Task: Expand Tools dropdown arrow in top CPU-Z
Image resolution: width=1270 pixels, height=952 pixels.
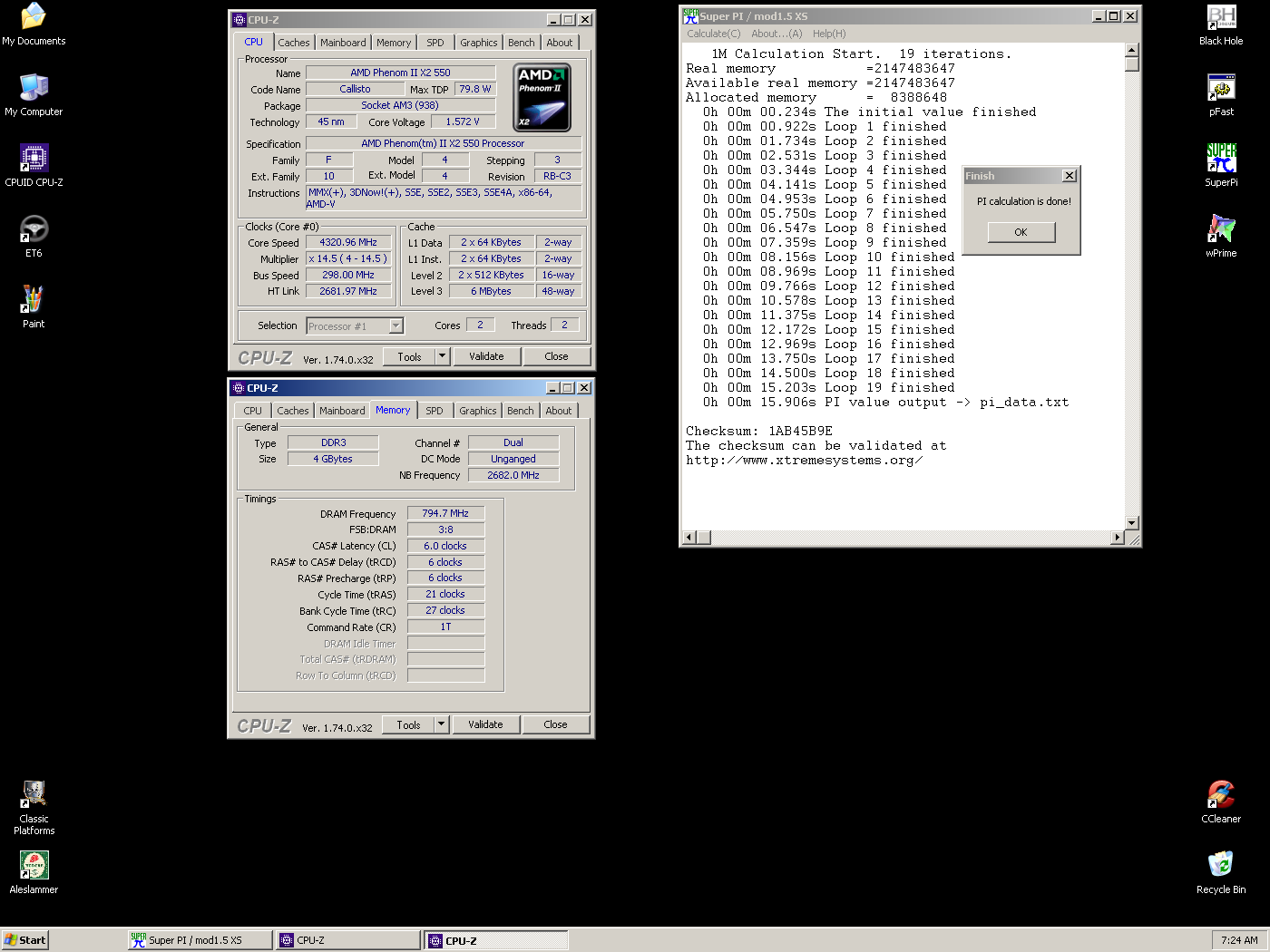Action: pyautogui.click(x=443, y=356)
